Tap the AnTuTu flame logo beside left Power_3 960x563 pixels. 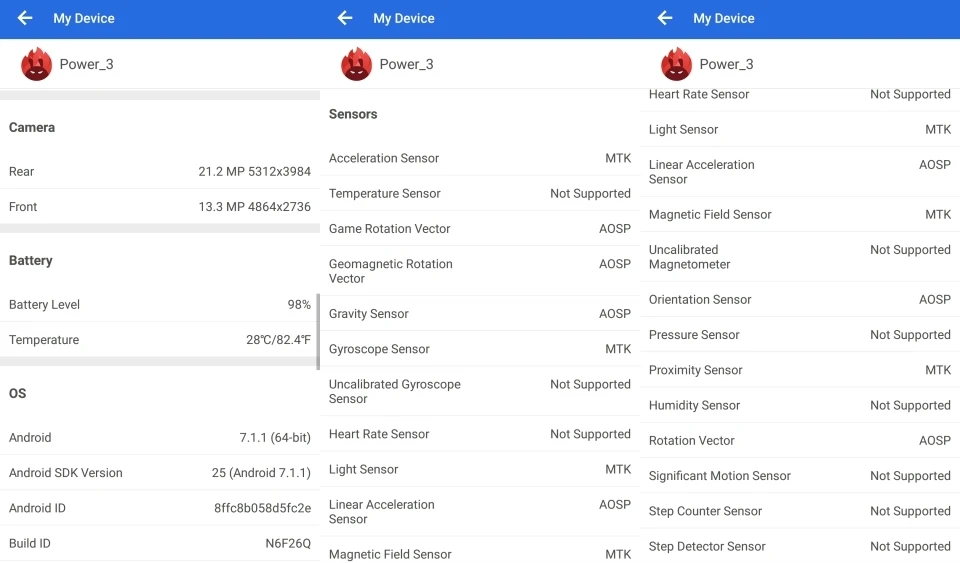pos(37,64)
